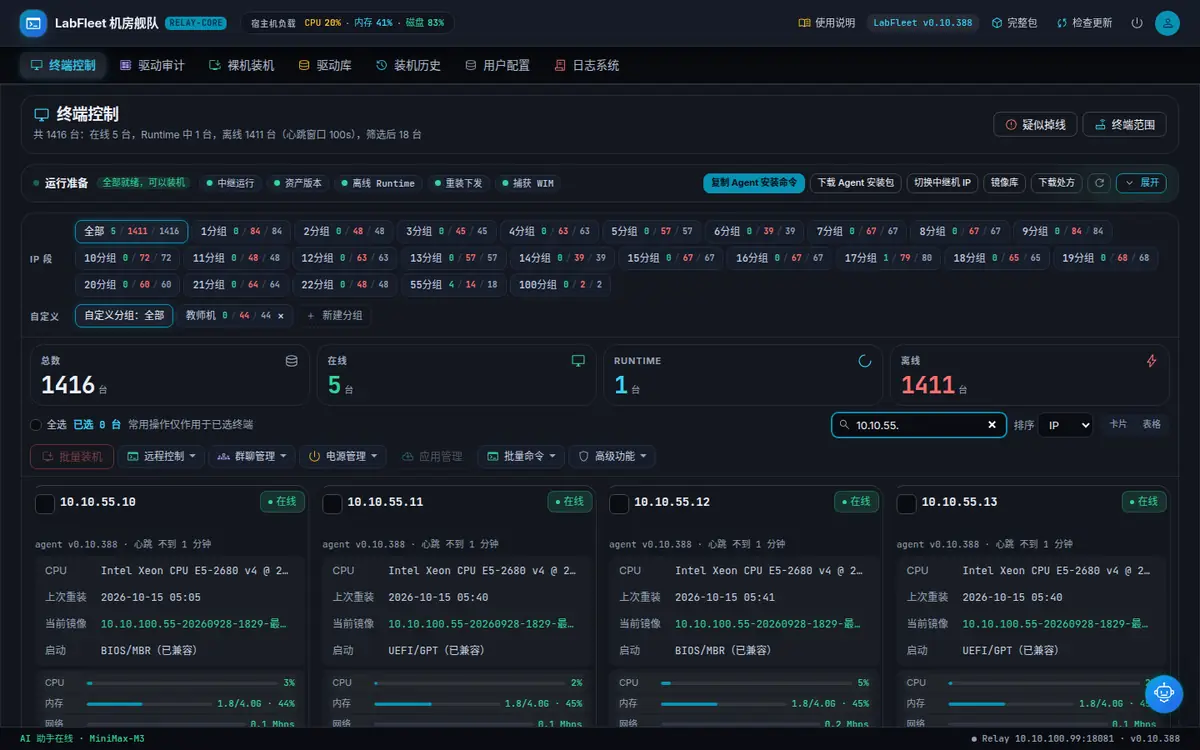The image size is (1200, 750).
Task: Refresh the 运行准备 status with the reload icon
Action: tap(1100, 183)
